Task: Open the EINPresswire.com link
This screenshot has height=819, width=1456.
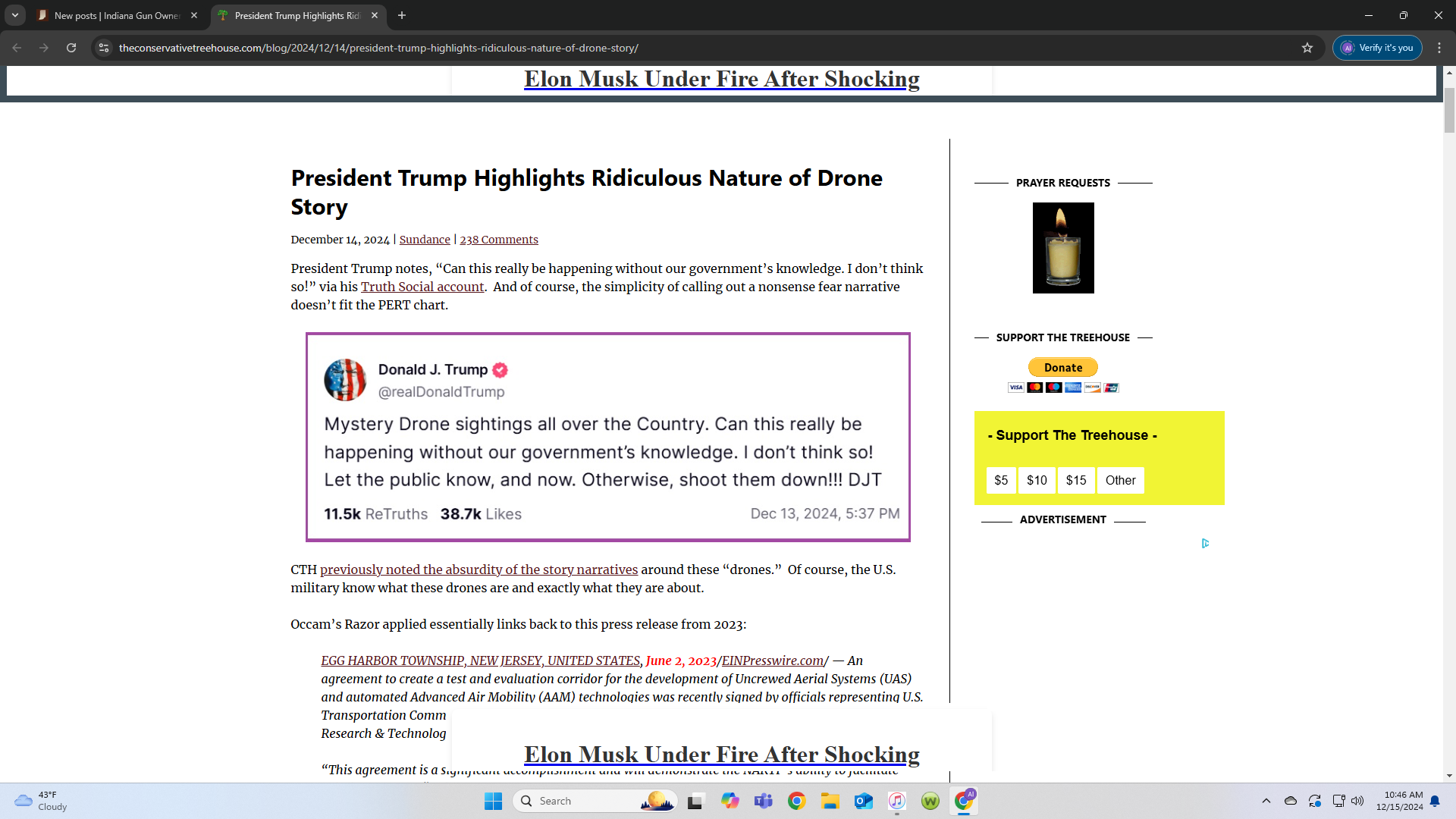Action: point(772,661)
